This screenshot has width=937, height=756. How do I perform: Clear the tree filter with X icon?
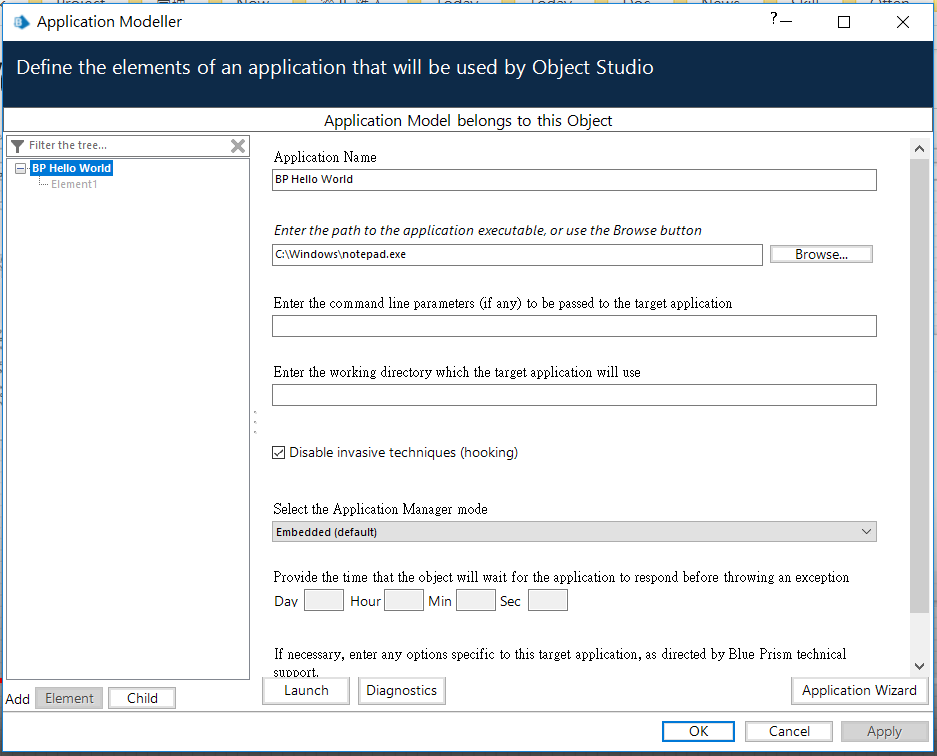pyautogui.click(x=238, y=146)
